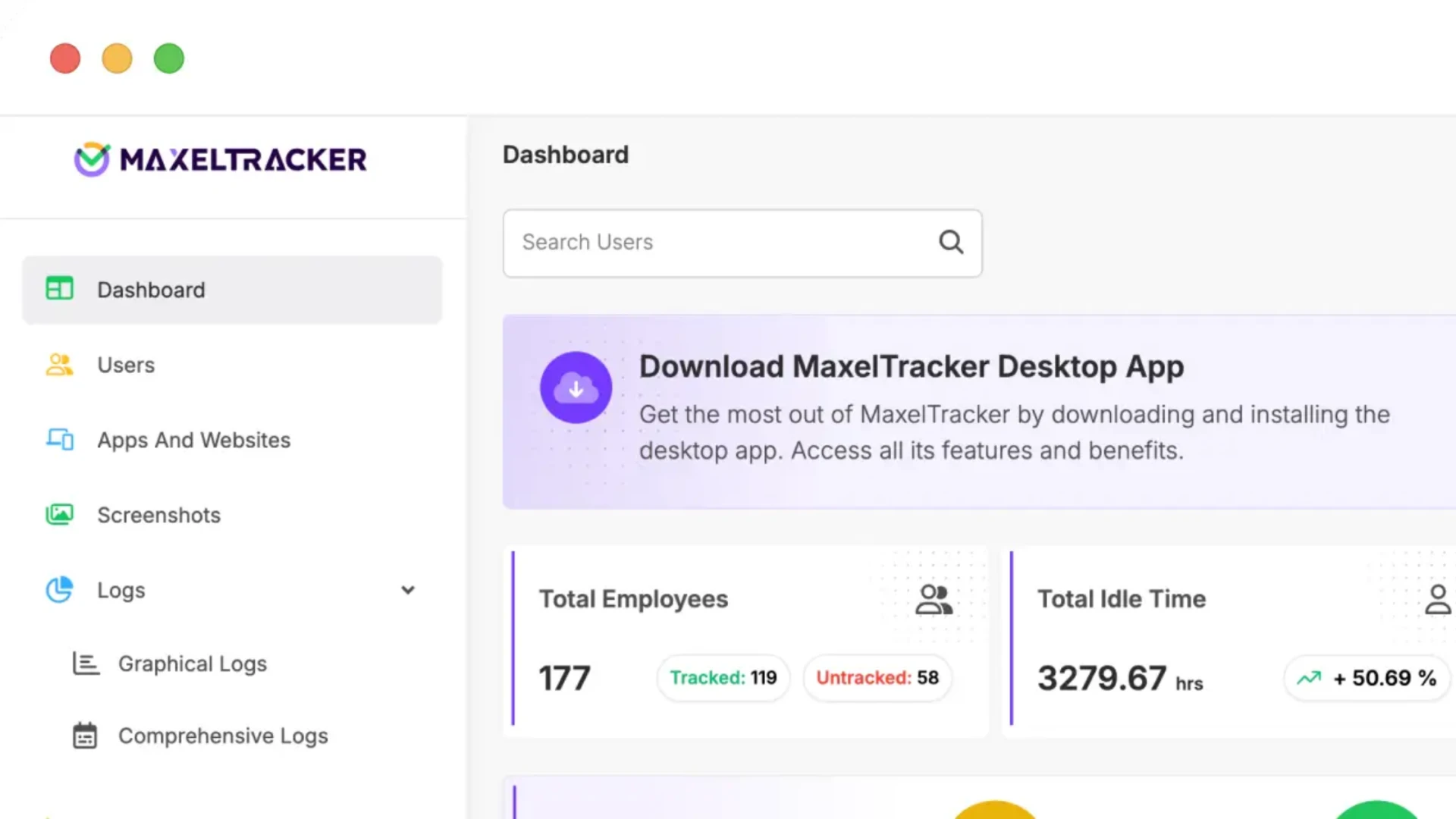This screenshot has width=1456, height=819.
Task: Collapse the Logs menu chevron
Action: [408, 590]
